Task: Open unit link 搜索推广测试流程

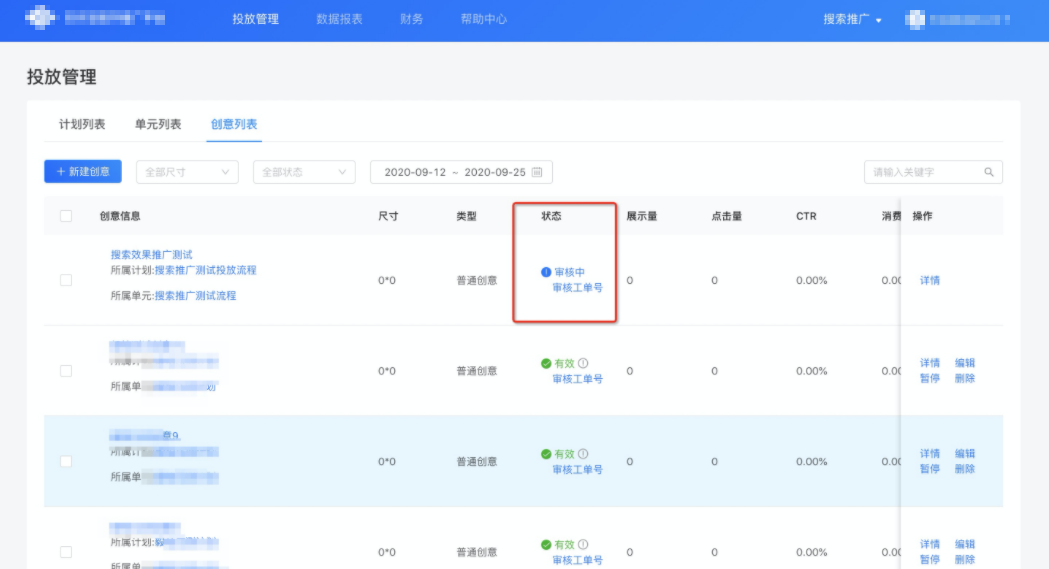Action: point(195,296)
